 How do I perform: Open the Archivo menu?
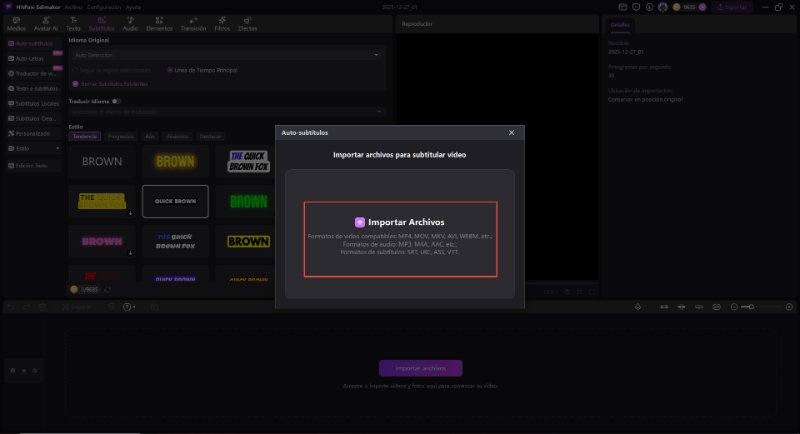tap(73, 6)
